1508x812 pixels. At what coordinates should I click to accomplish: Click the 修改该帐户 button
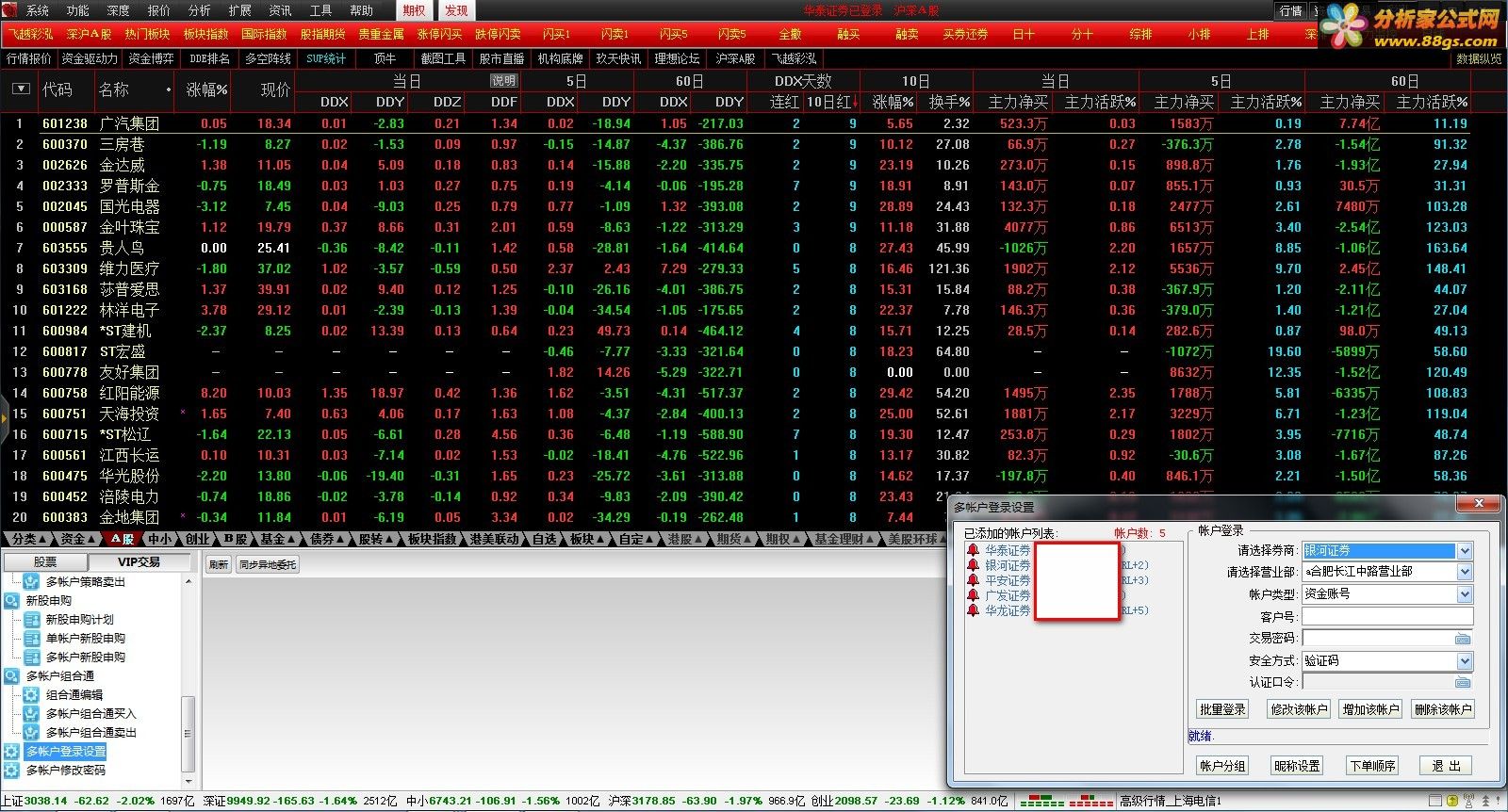point(1299,709)
